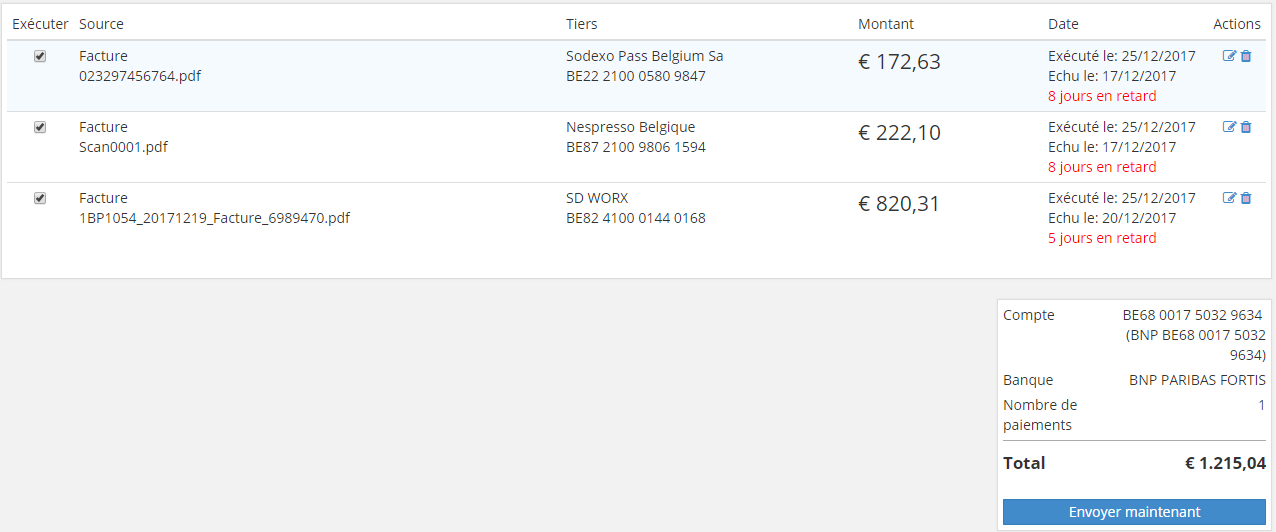Open Scan0001.pdf source file

tap(123, 147)
